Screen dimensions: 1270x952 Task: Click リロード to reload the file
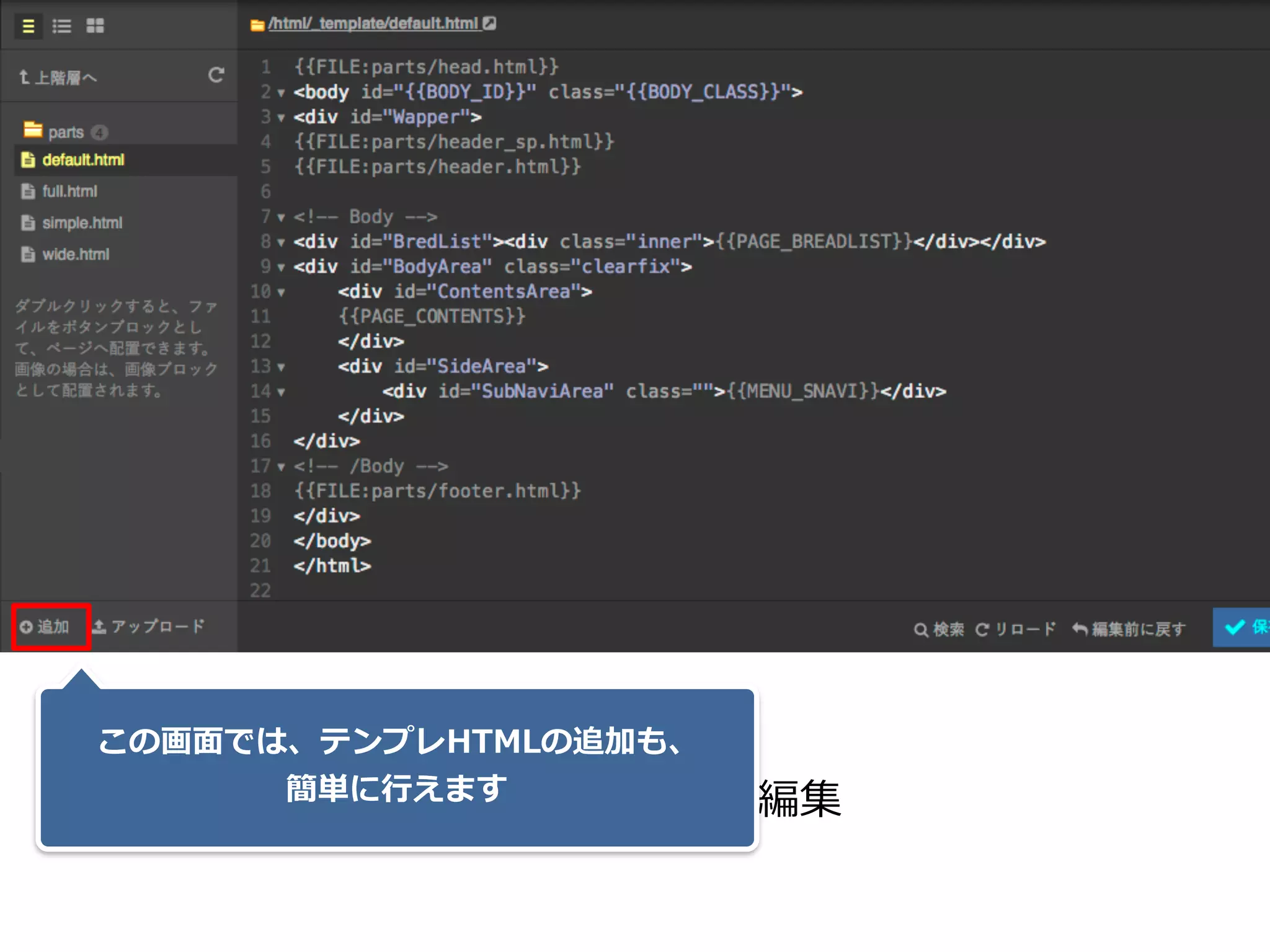click(1015, 629)
